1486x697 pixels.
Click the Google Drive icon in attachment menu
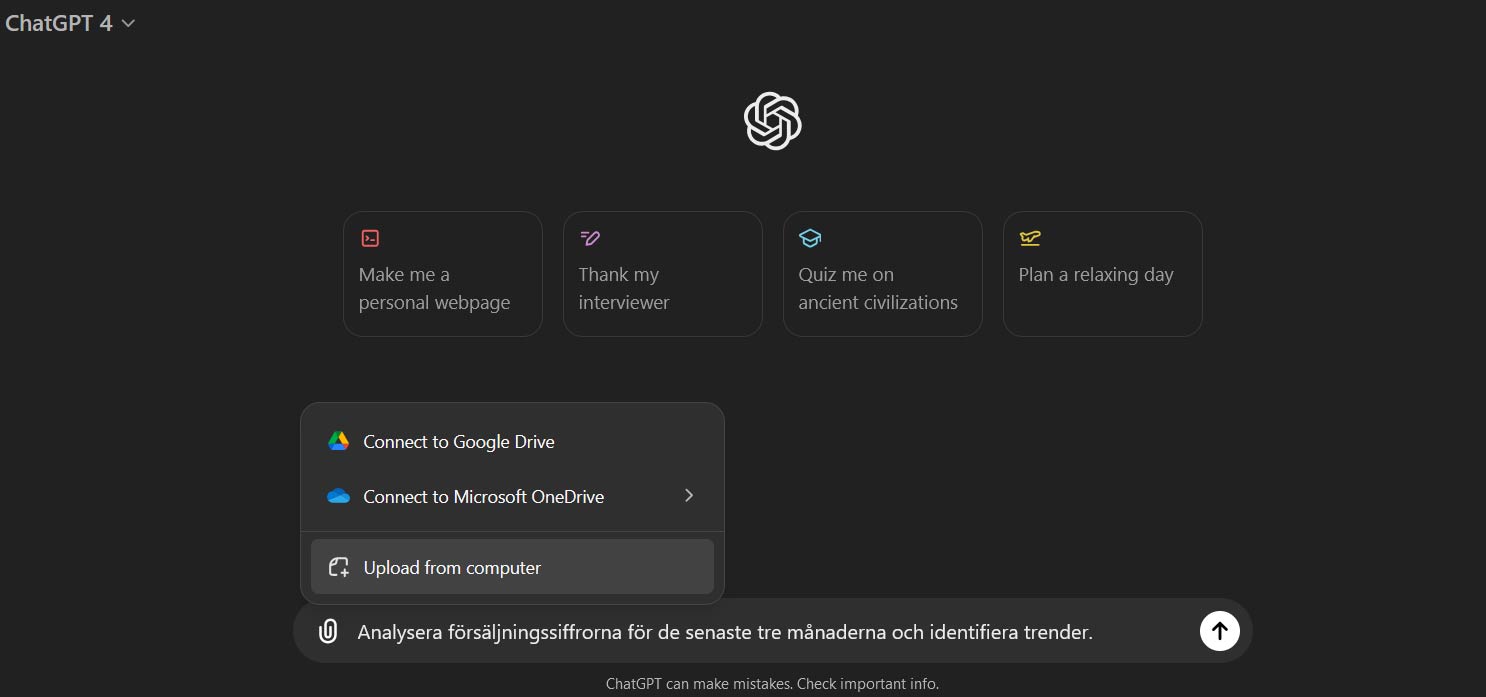[x=339, y=441]
